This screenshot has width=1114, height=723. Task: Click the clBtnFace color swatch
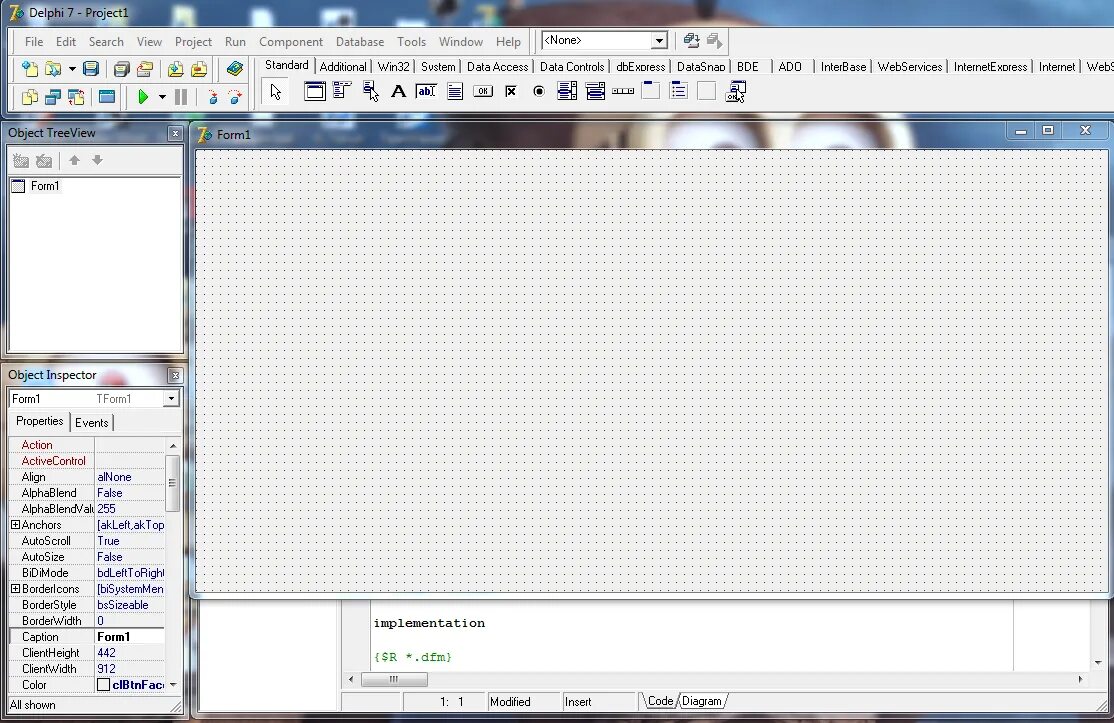click(x=104, y=685)
